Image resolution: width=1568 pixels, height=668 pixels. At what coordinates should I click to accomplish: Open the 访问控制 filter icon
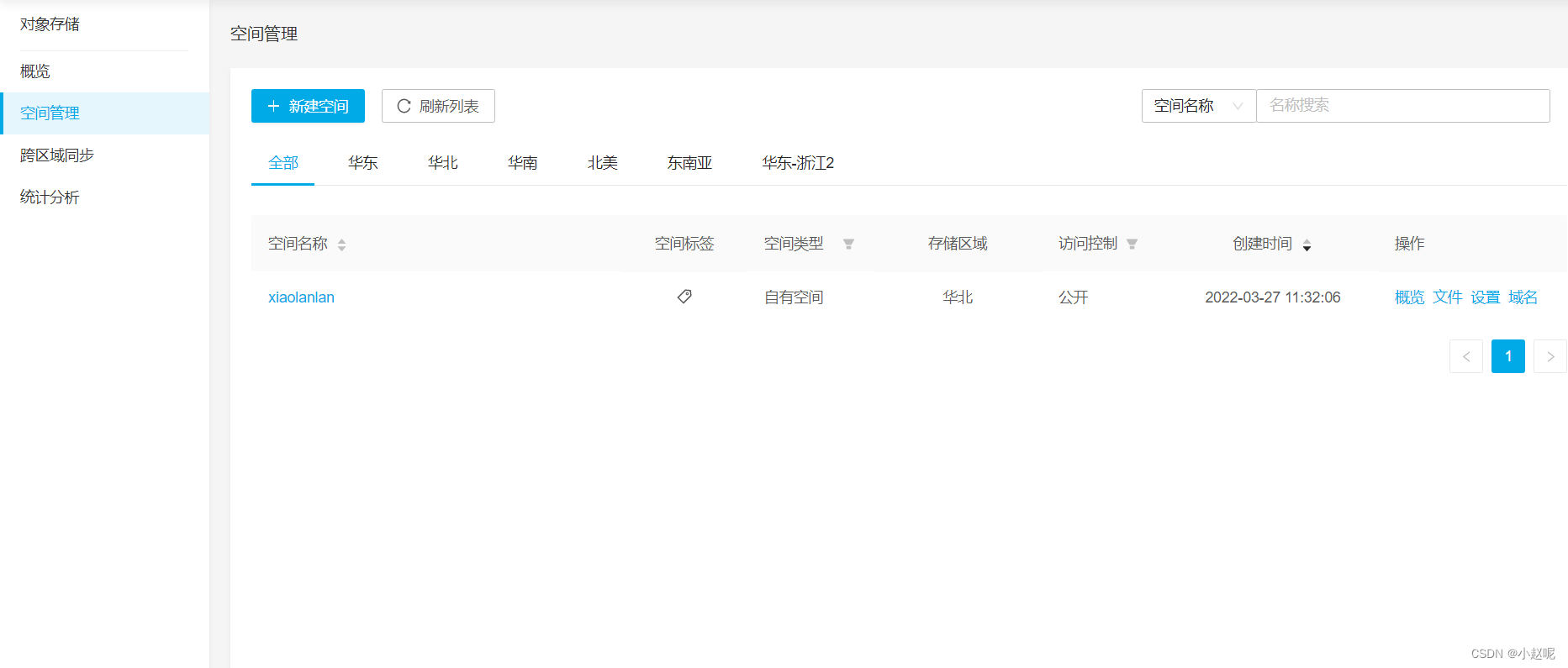(x=1132, y=245)
